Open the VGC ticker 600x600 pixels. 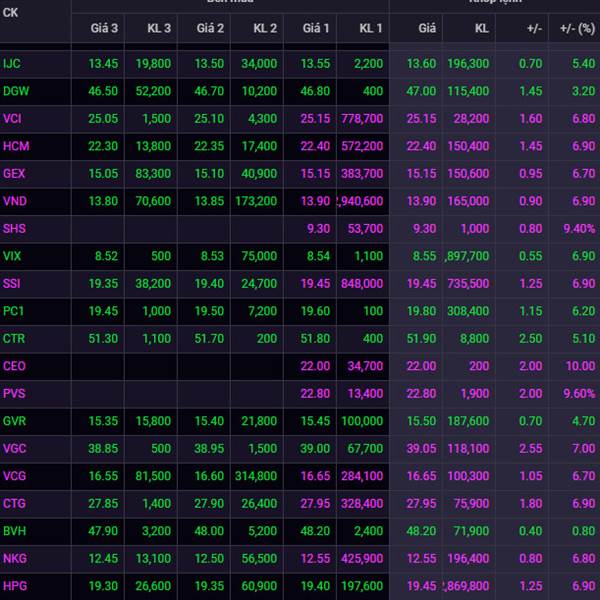click(15, 448)
